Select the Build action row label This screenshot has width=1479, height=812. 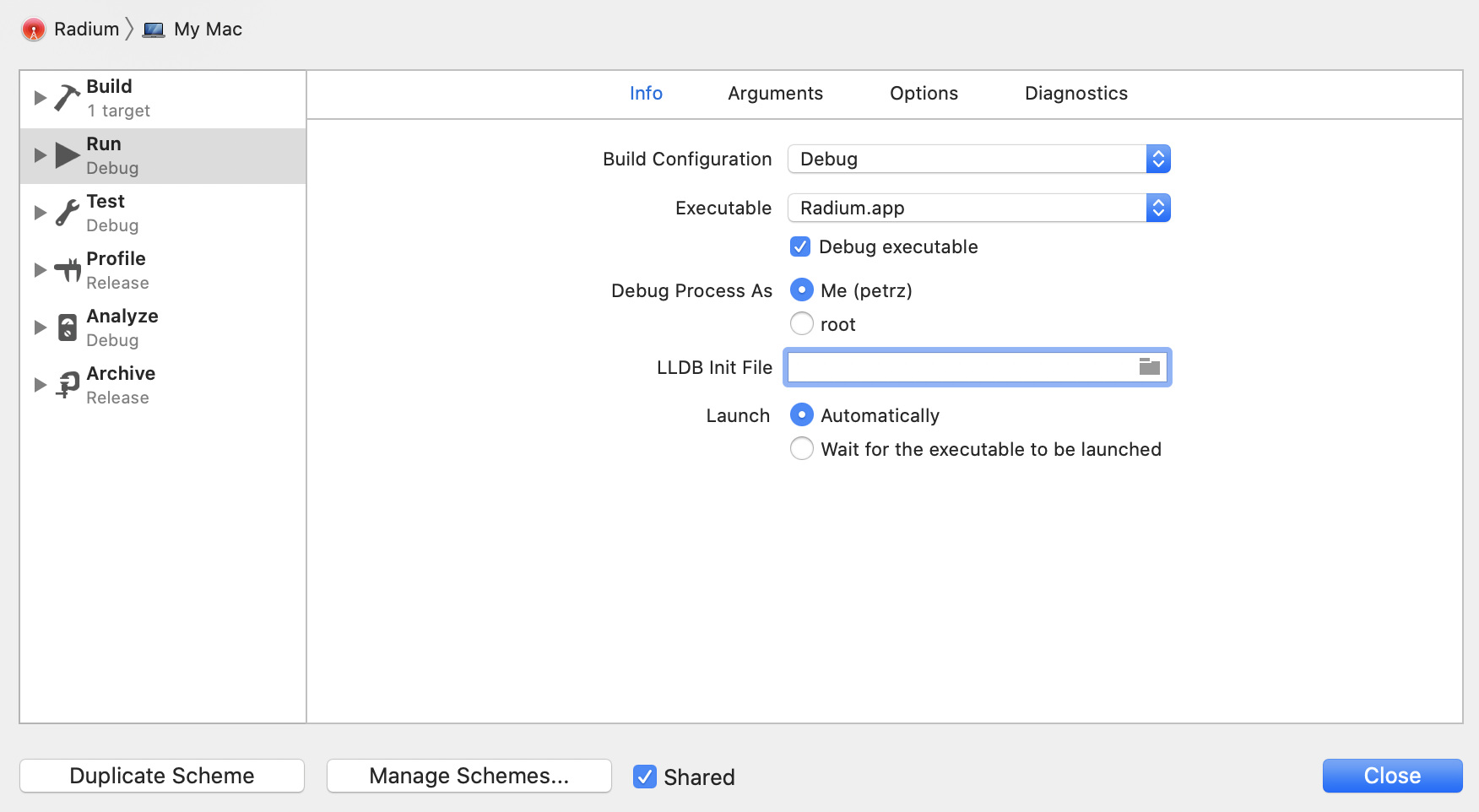(x=109, y=87)
